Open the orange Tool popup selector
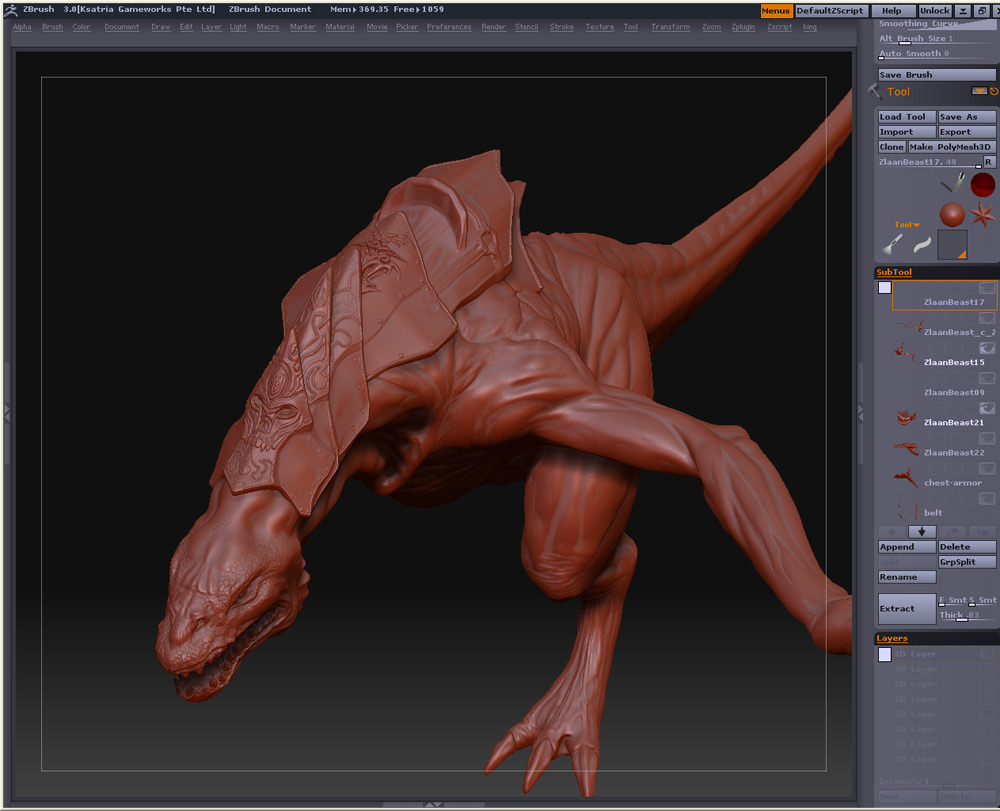Viewport: 1000px width, 811px height. [x=906, y=224]
